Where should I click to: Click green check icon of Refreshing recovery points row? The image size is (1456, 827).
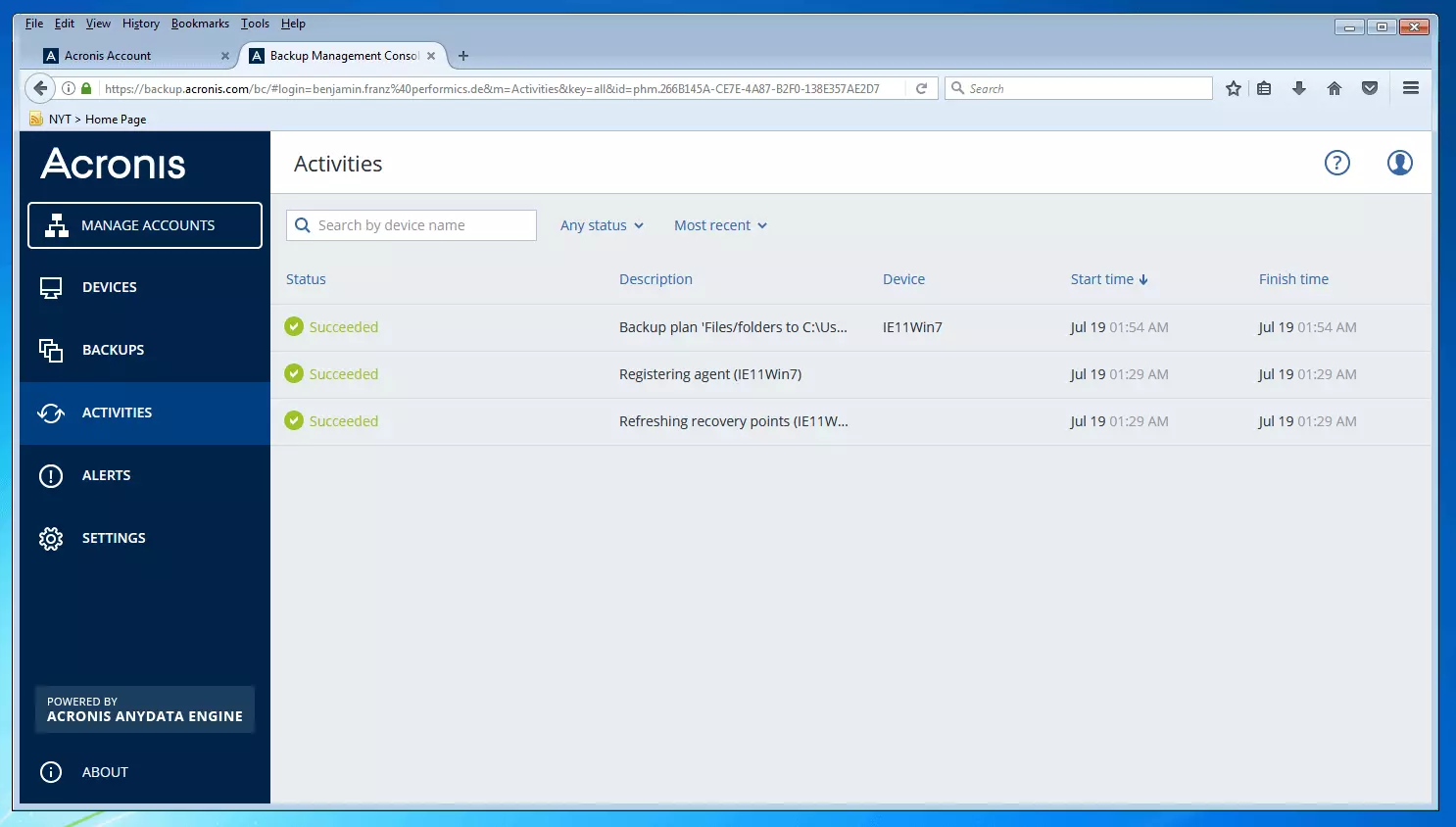(x=294, y=420)
